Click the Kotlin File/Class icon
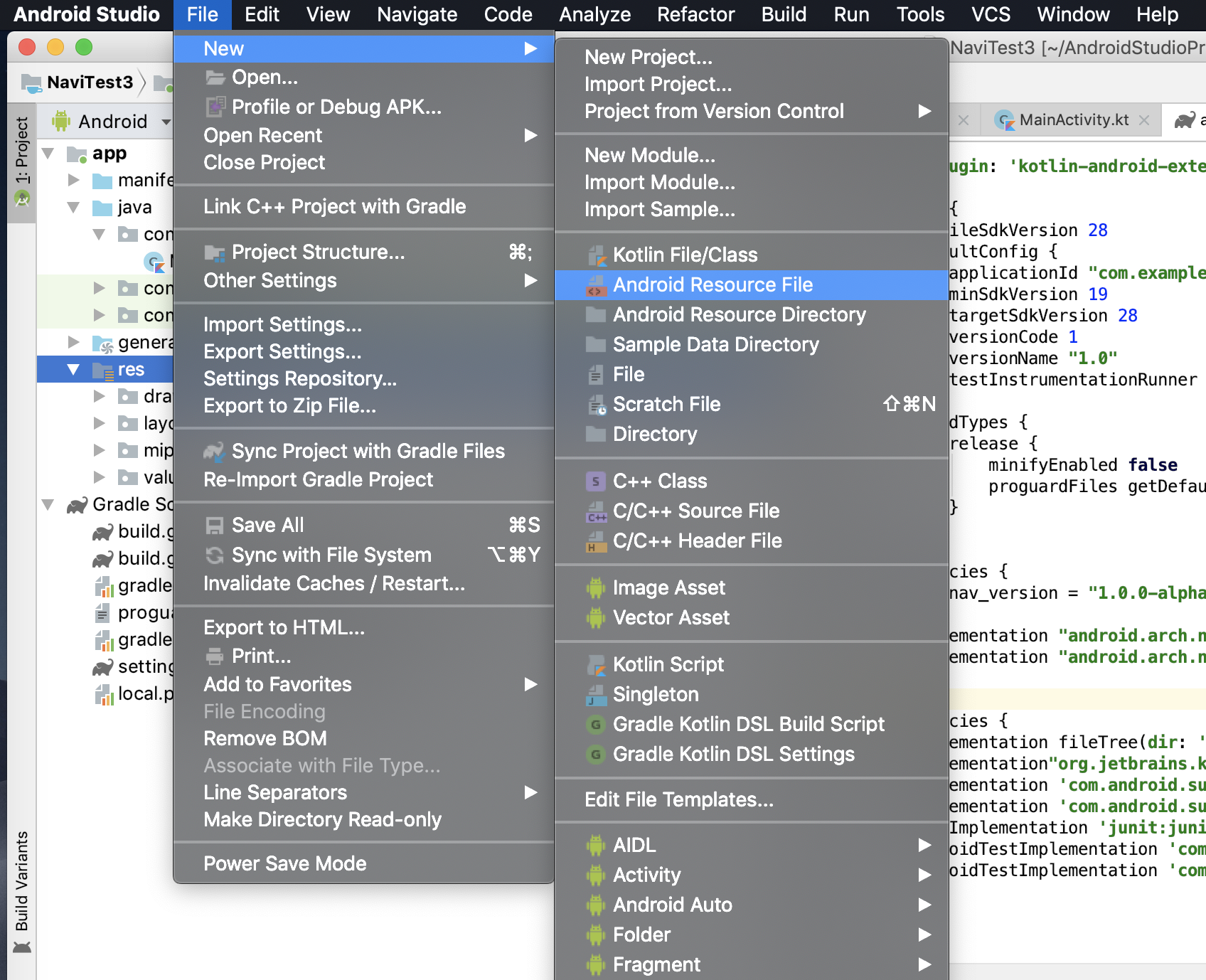1206x980 pixels. point(596,255)
